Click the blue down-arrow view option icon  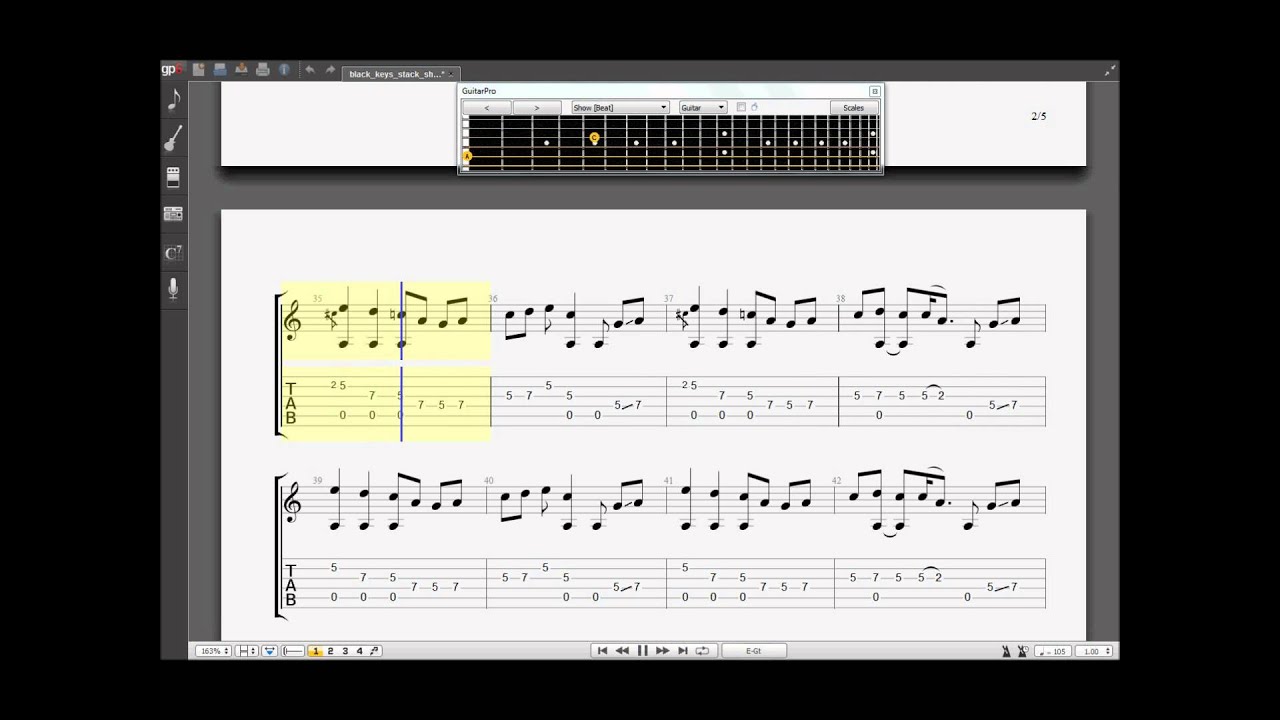point(269,651)
